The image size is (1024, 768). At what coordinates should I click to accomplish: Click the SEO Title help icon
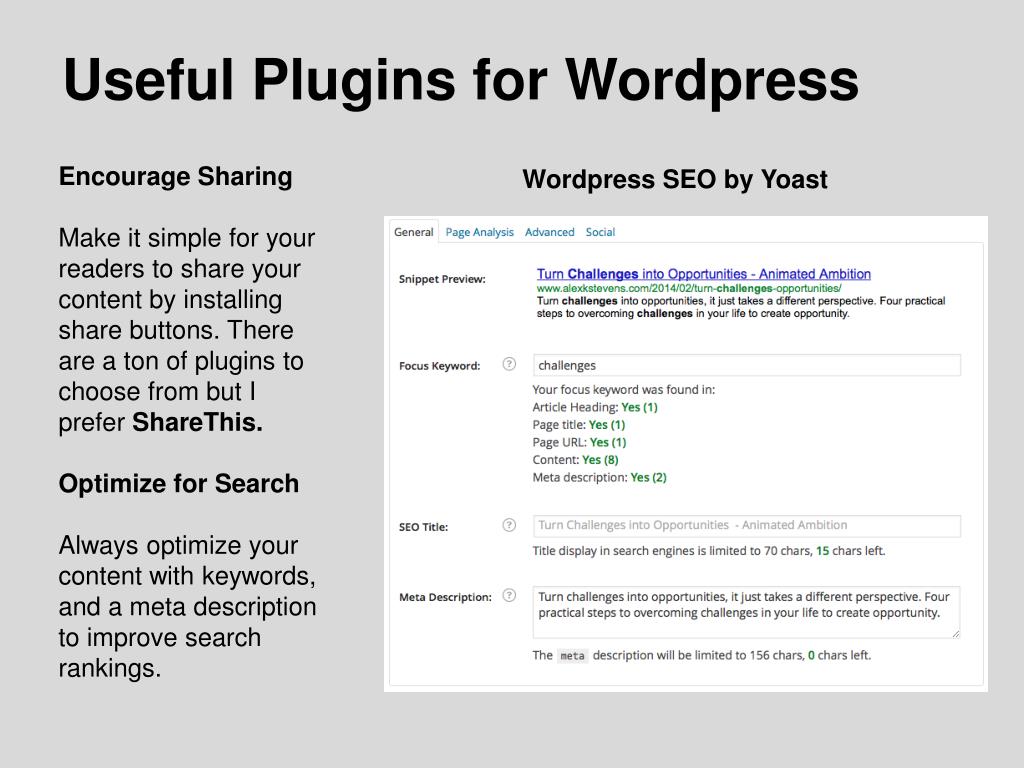pos(509,525)
